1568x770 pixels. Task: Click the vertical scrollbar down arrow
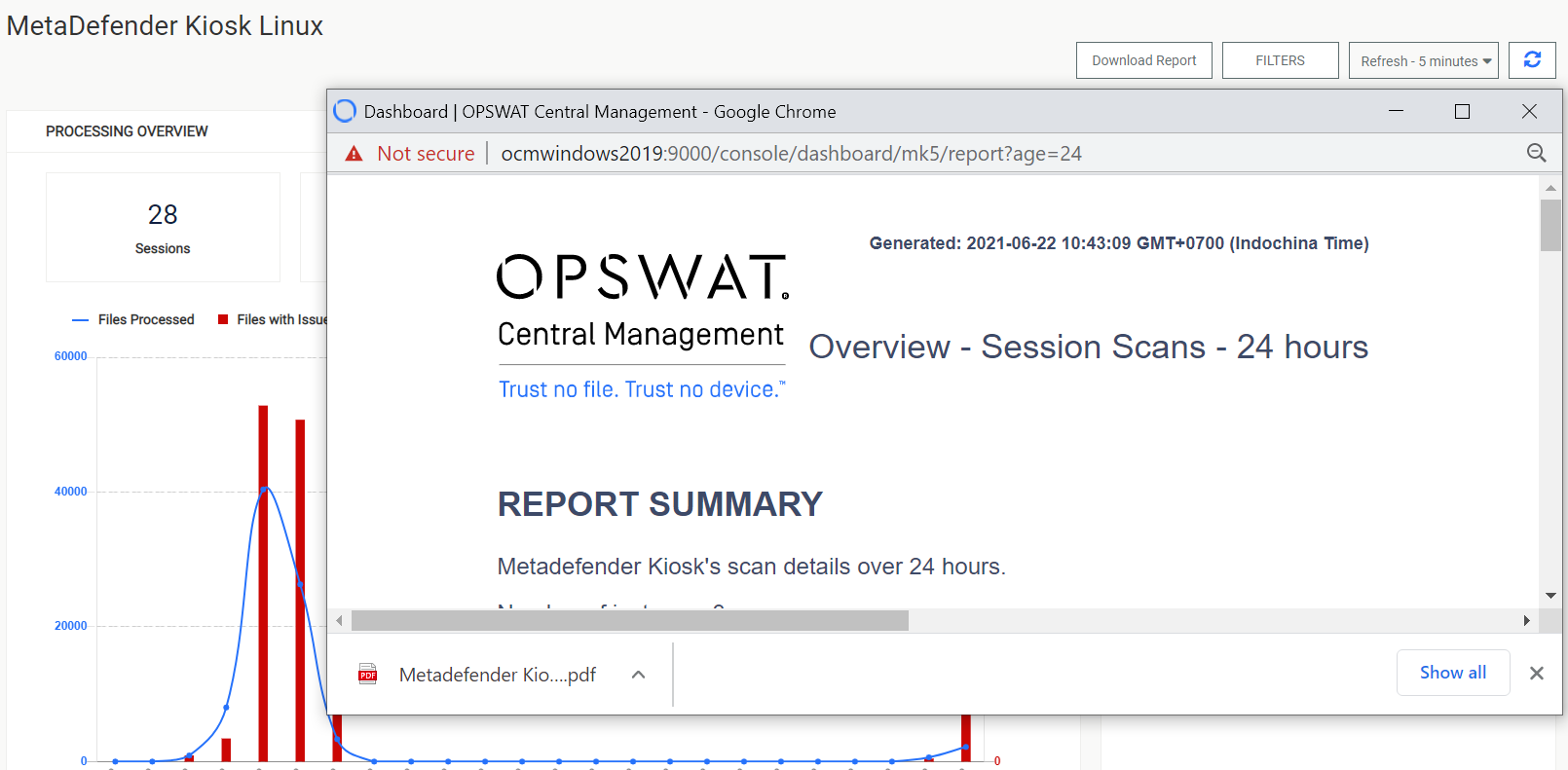coord(1550,595)
